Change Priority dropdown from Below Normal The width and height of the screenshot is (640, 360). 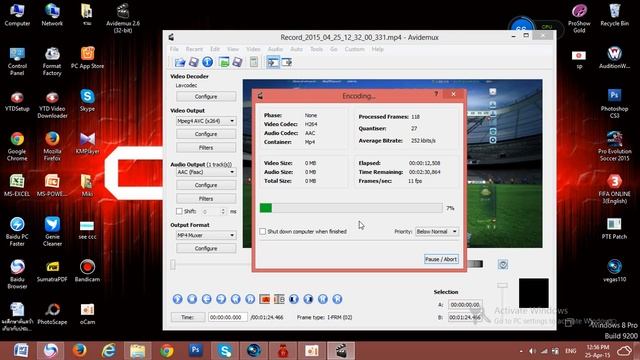click(x=437, y=231)
